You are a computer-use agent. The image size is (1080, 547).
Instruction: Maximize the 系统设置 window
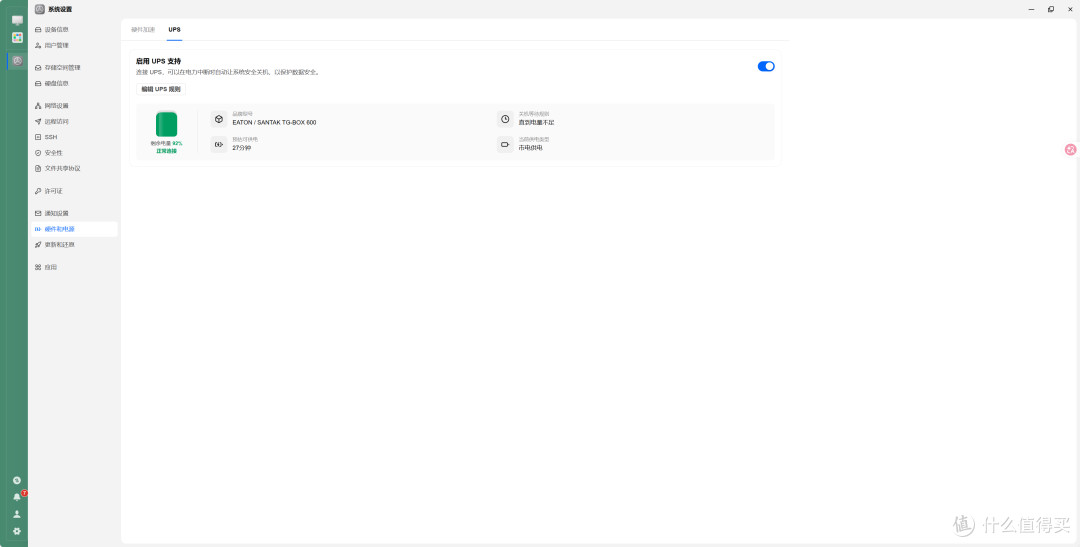(x=1051, y=9)
